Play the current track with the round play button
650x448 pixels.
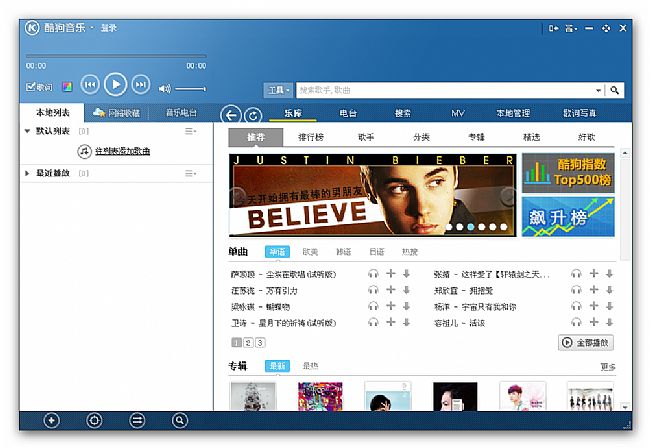click(x=115, y=85)
